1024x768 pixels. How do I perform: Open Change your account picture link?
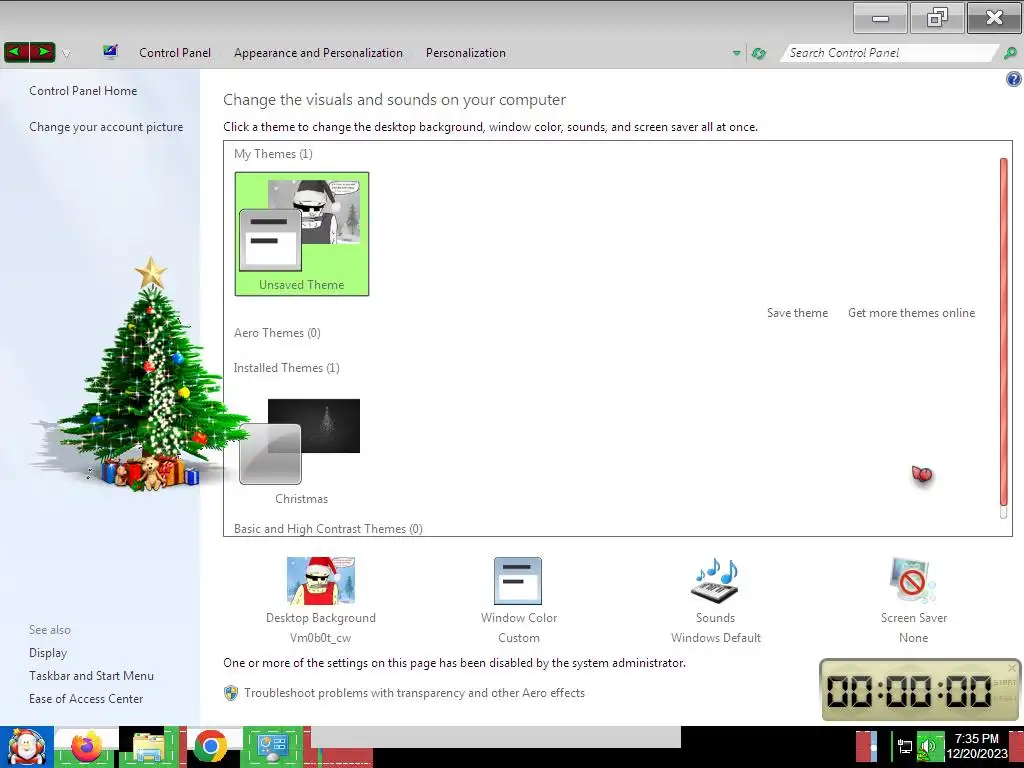(x=106, y=127)
